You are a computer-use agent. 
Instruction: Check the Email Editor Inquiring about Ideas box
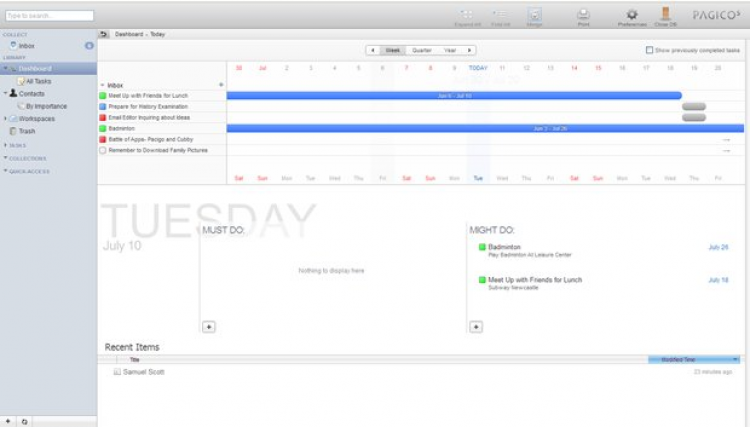102,118
